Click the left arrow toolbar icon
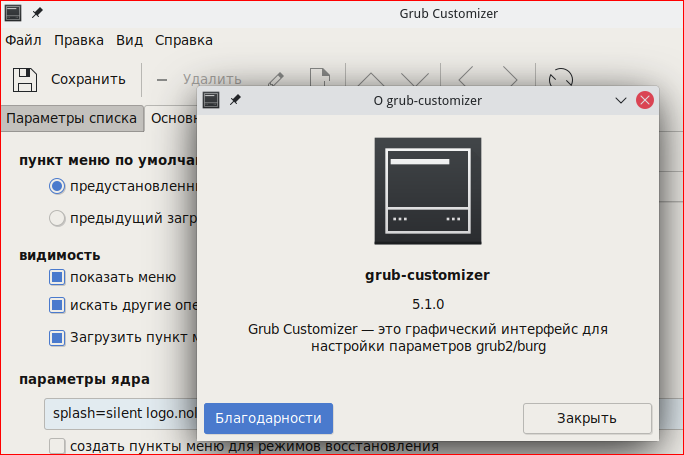 coord(465,77)
